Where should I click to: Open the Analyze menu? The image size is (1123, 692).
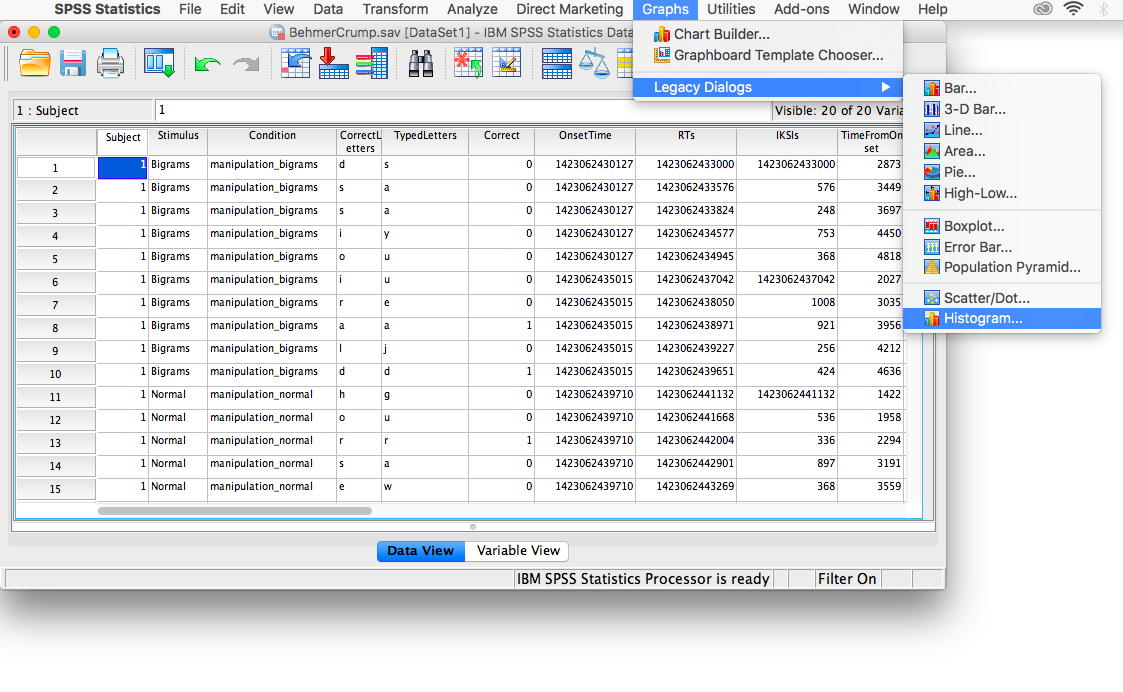pyautogui.click(x=472, y=9)
